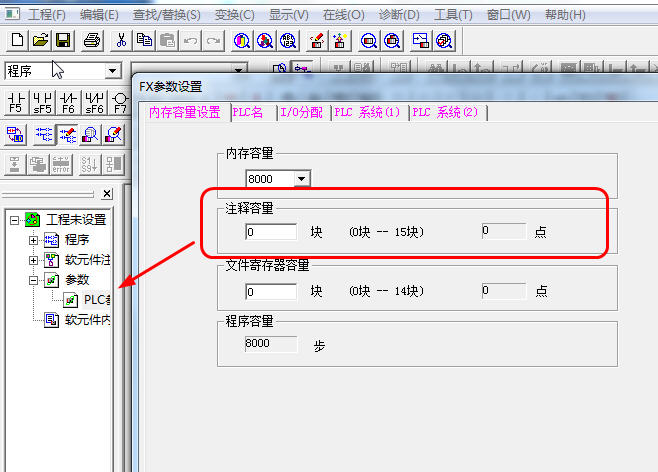Screen dimensions: 658x472
Task: Open the 在线(O) menu
Action: coord(342,15)
